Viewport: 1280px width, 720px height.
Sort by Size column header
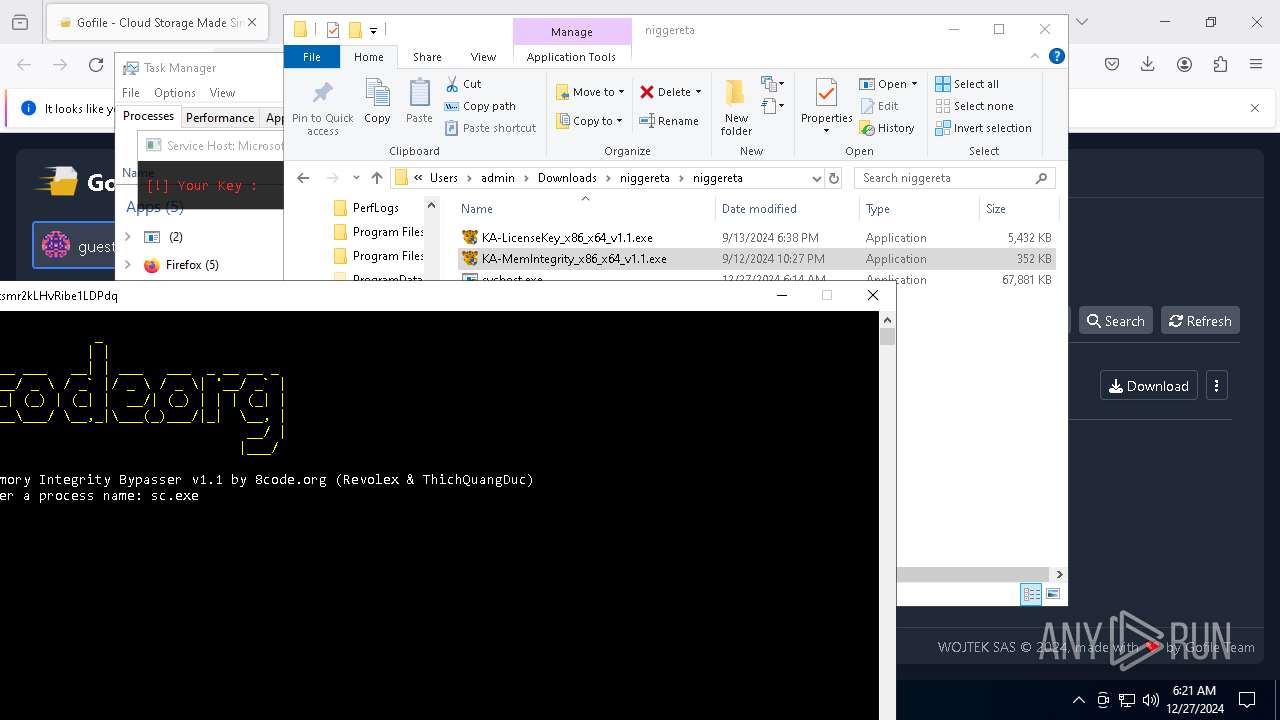tap(996, 209)
